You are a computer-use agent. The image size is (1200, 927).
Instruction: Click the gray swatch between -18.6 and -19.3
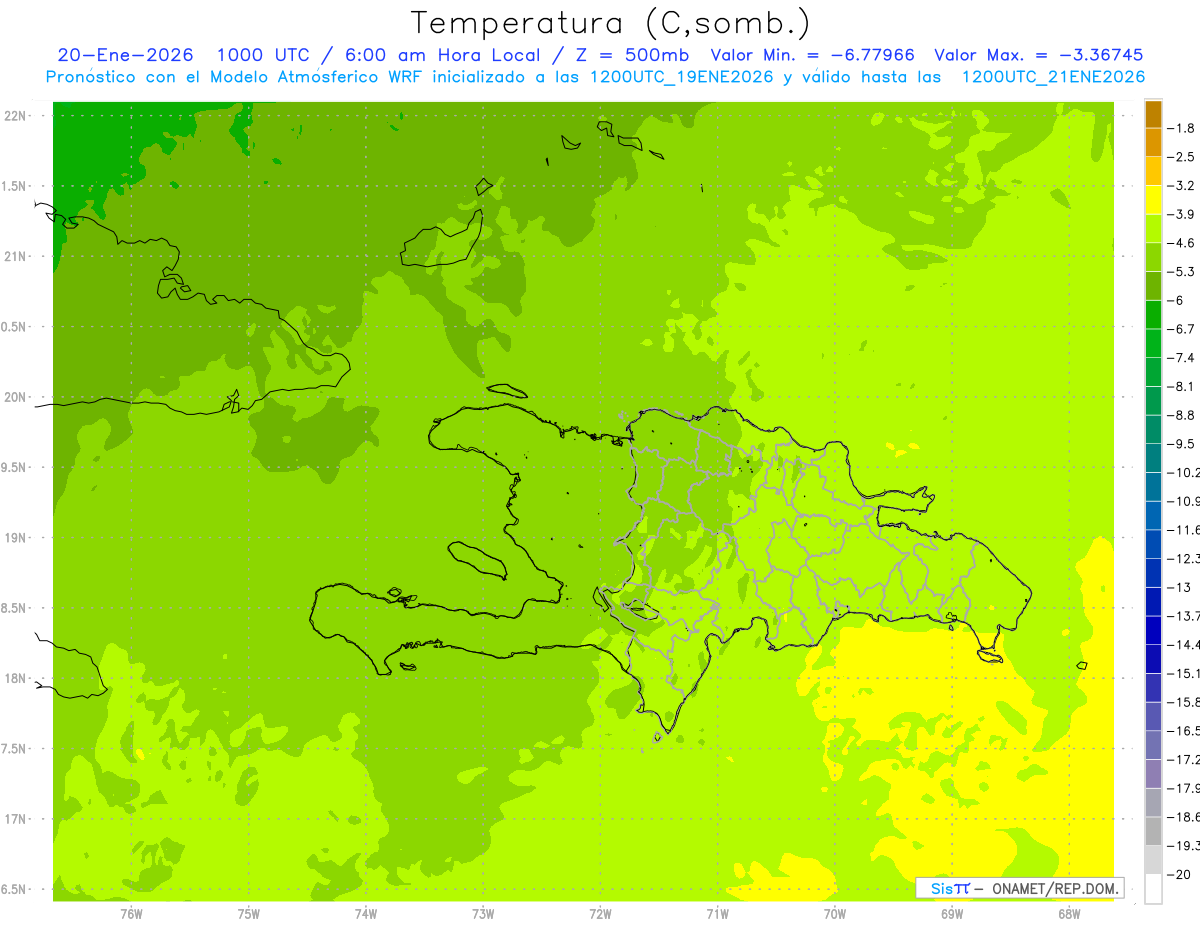click(x=1153, y=831)
